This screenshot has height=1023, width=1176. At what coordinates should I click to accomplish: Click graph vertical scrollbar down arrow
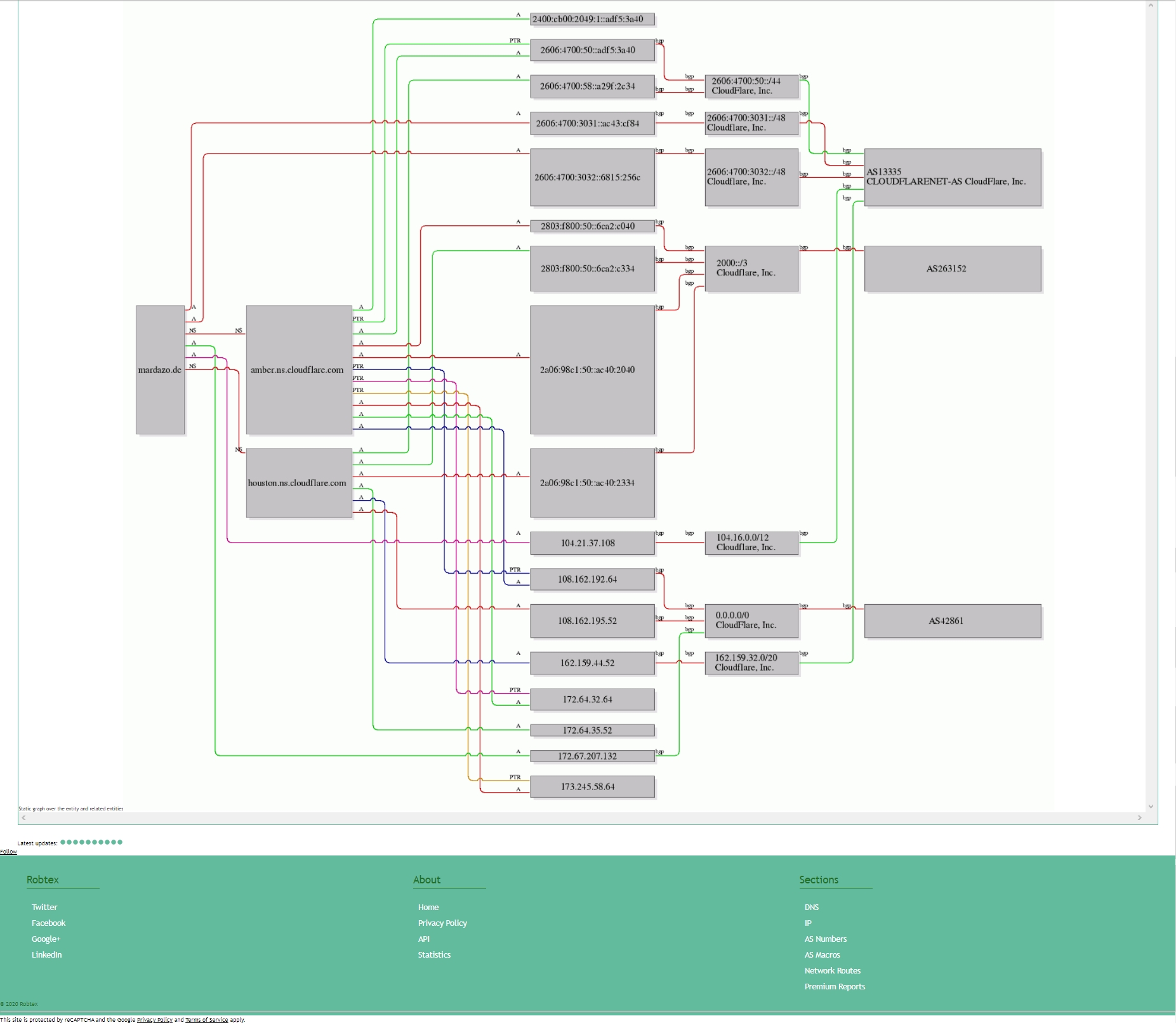pos(1151,807)
